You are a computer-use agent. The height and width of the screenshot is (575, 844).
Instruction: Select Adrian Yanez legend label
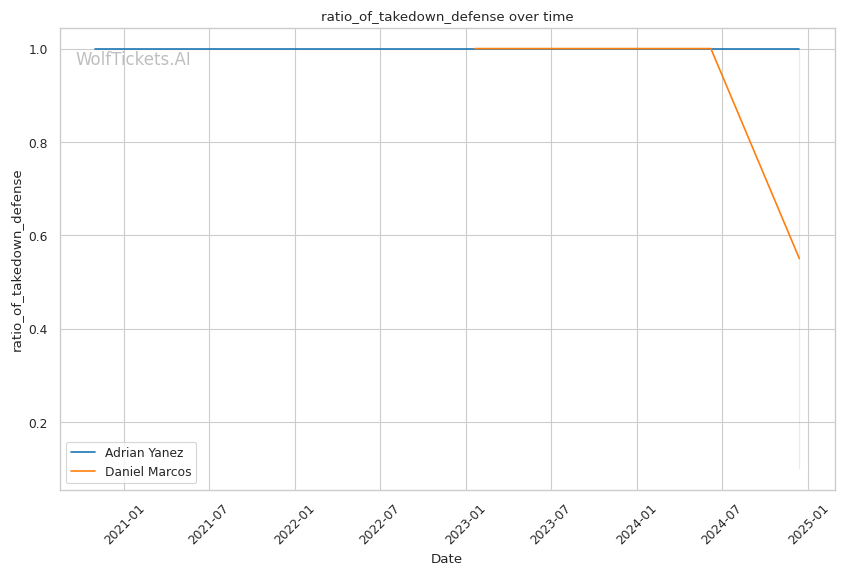(144, 453)
